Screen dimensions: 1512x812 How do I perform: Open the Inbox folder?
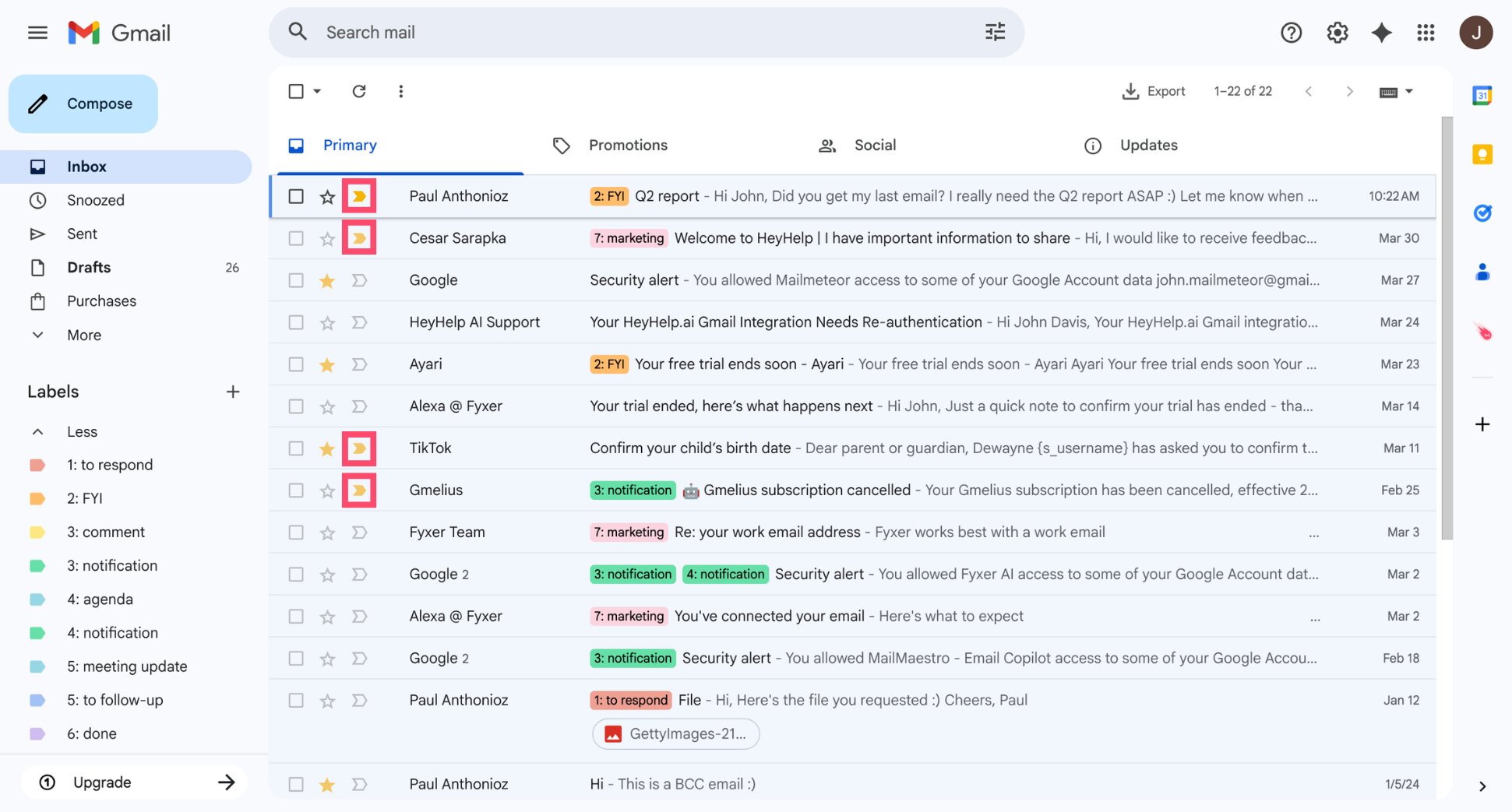click(x=126, y=167)
